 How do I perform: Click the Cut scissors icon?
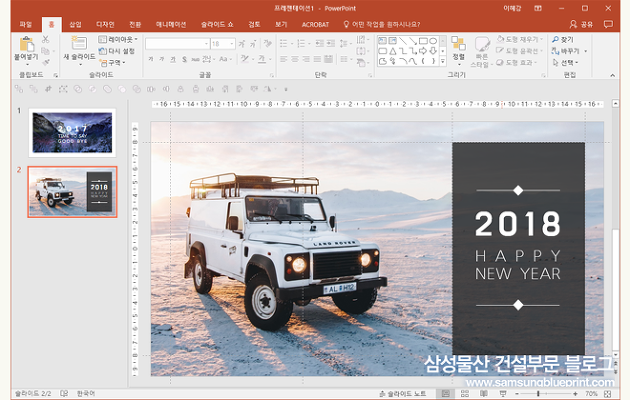[x=45, y=39]
